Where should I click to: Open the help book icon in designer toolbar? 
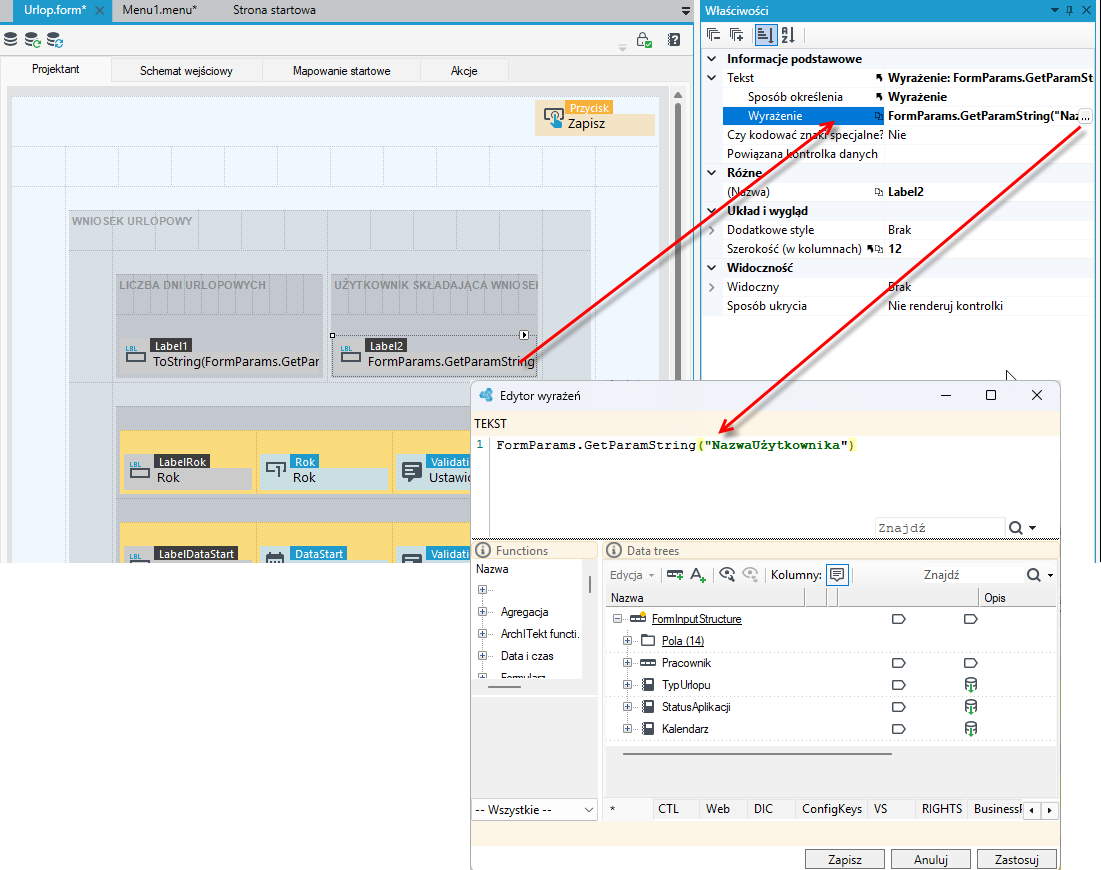tap(674, 40)
